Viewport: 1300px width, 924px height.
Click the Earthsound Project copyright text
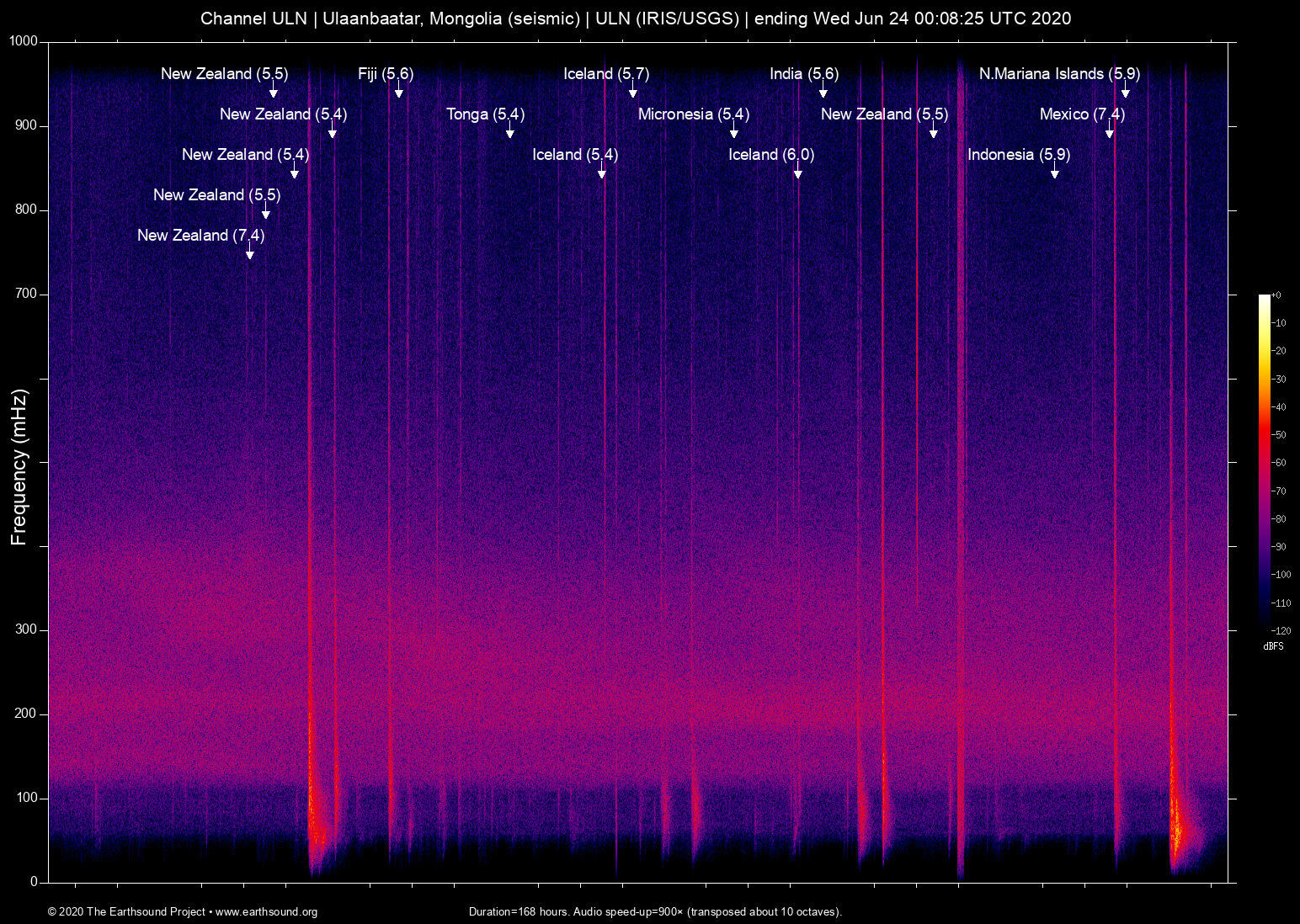pos(126,912)
